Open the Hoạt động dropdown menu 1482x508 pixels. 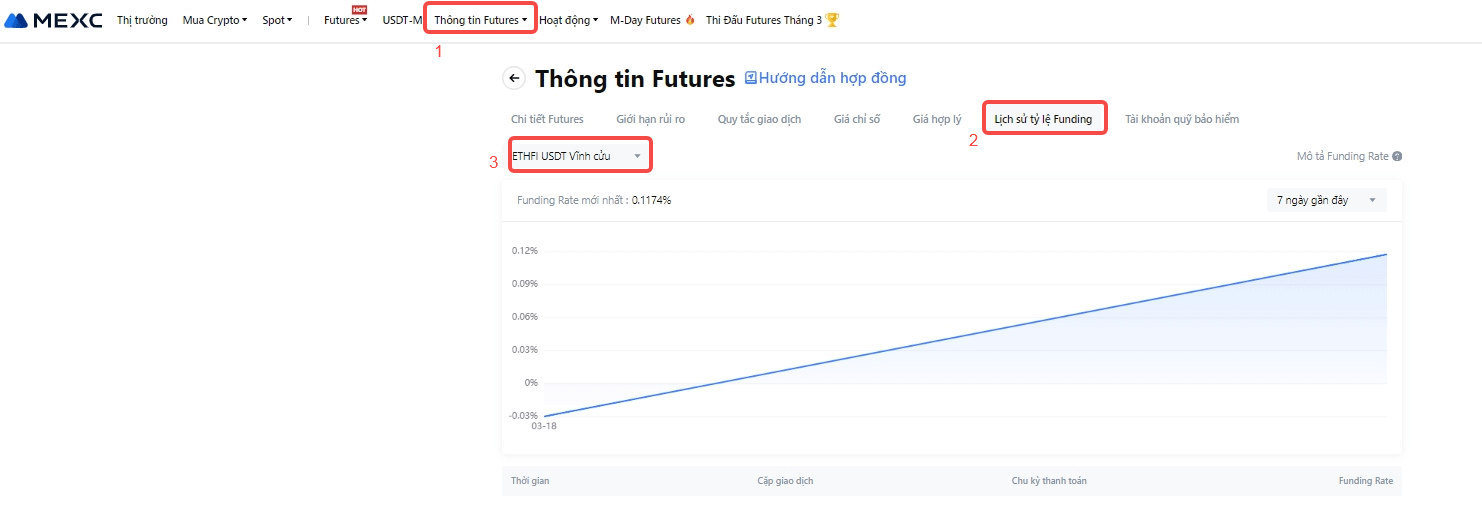568,20
